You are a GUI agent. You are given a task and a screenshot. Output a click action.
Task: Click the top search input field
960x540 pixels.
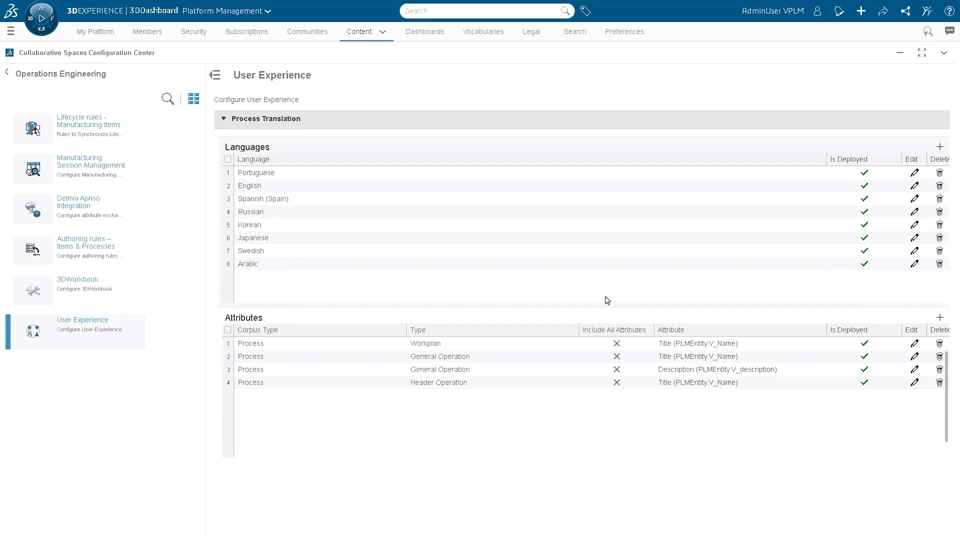pyautogui.click(x=481, y=11)
